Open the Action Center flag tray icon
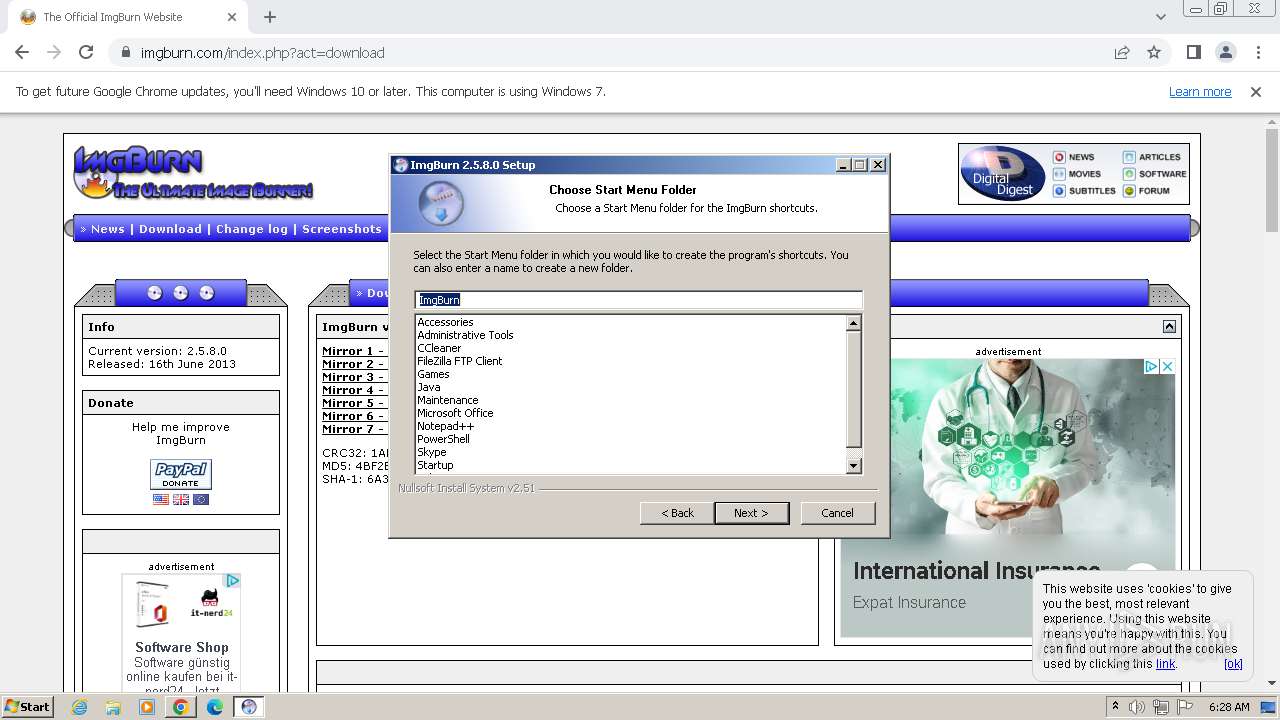Screen dimensions: 1280x720 tap(1185, 707)
